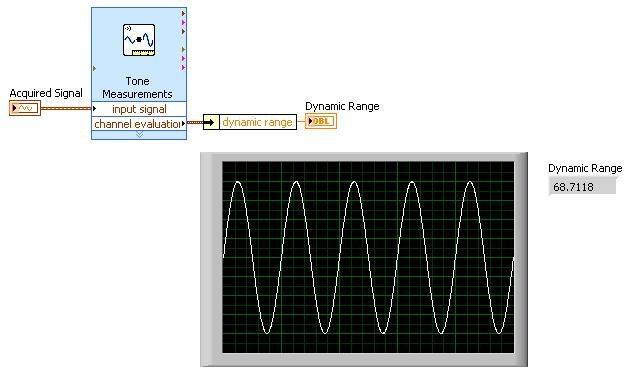
Task: Click the gray input arrow on Tone Measurements left edge
Action: coord(95,69)
